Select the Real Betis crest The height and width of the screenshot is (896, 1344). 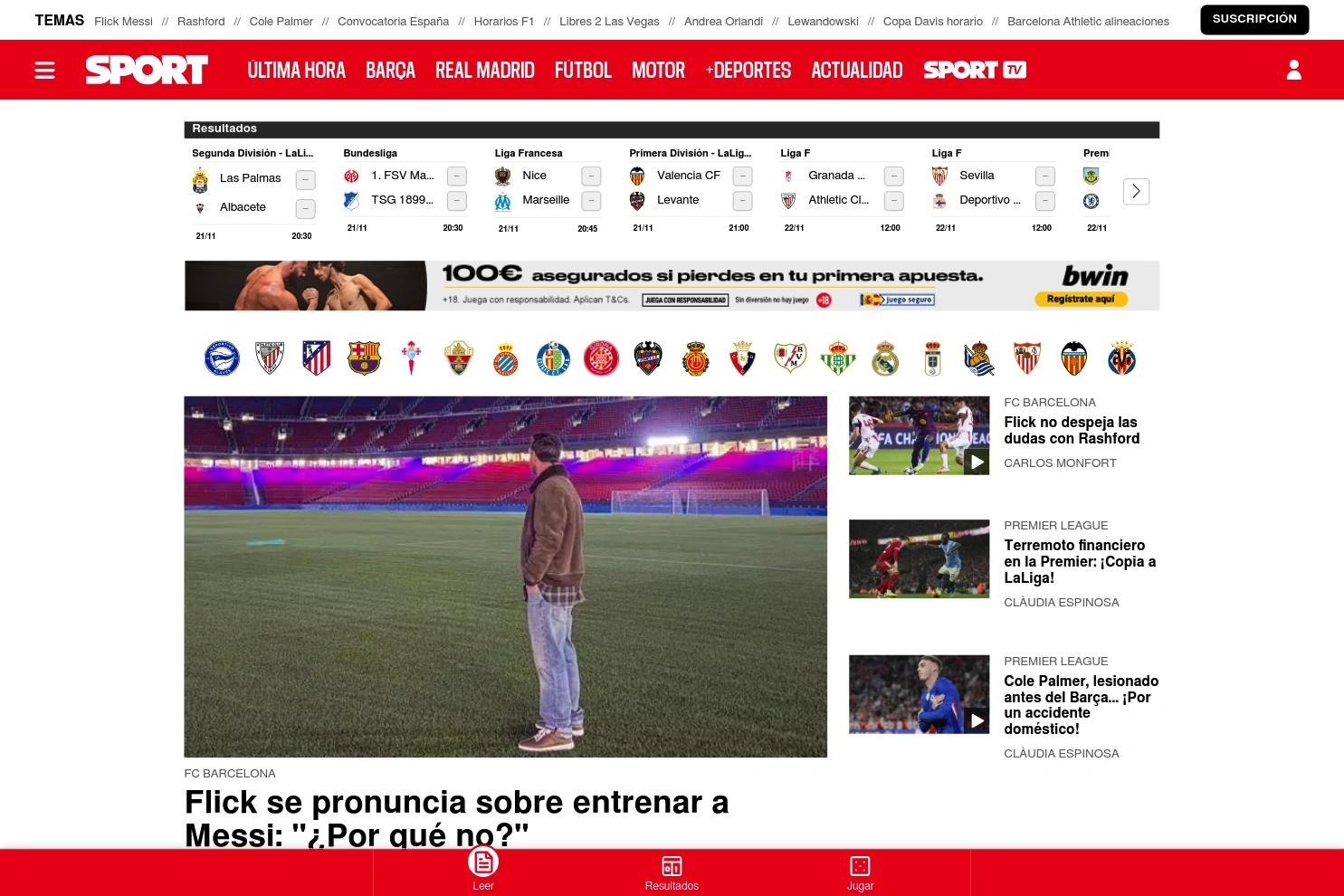tap(837, 358)
